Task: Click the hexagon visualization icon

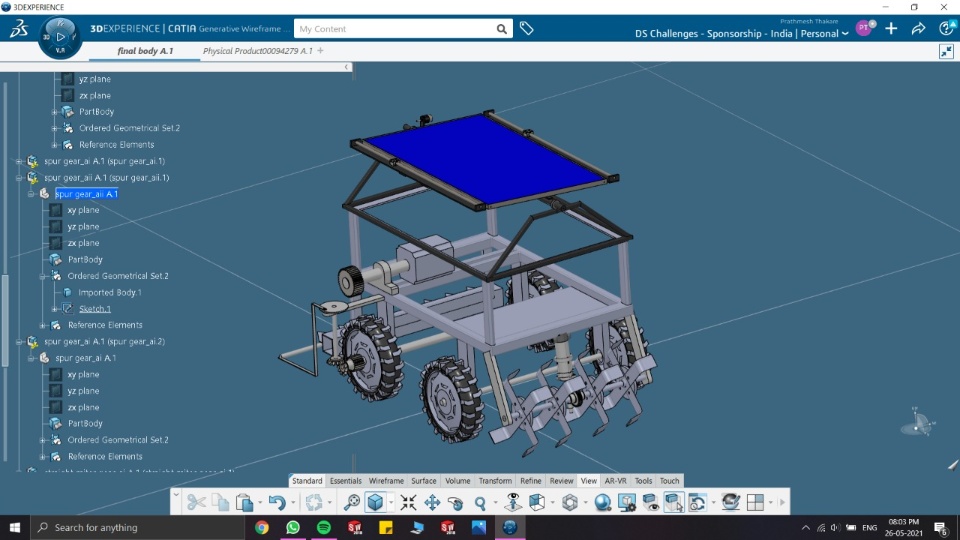Action: 570,503
